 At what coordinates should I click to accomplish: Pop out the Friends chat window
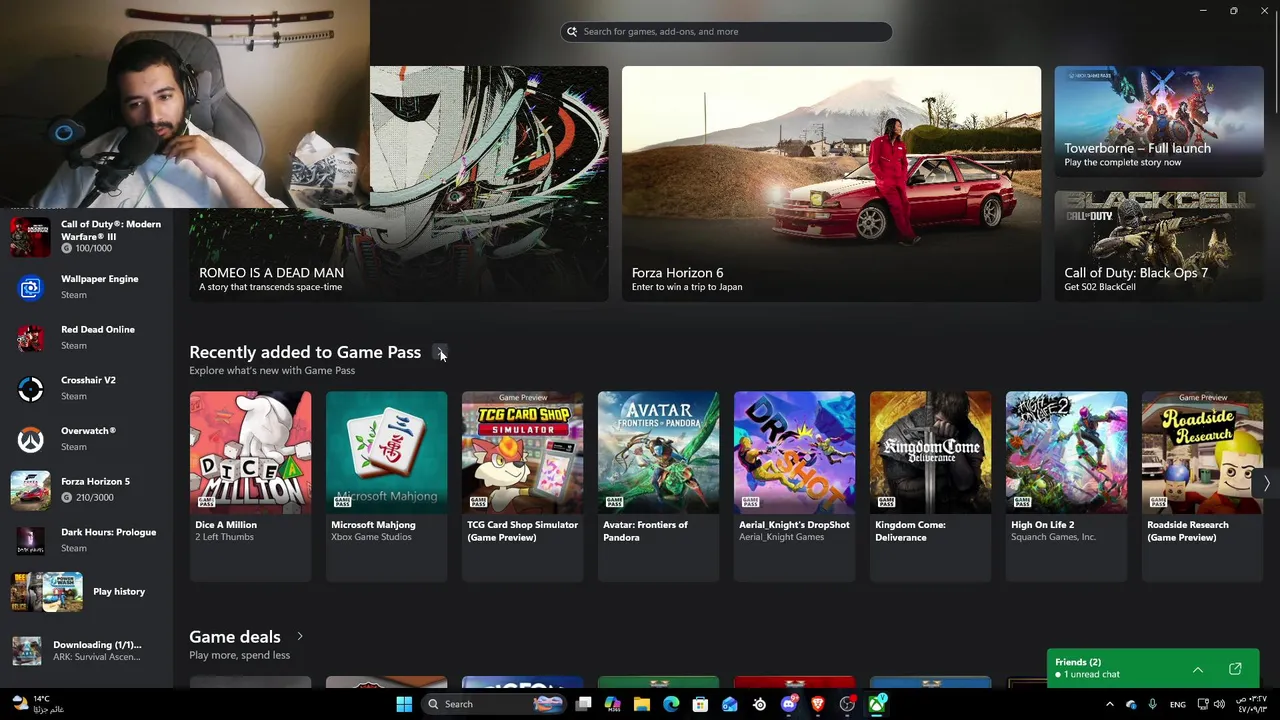pos(1235,669)
